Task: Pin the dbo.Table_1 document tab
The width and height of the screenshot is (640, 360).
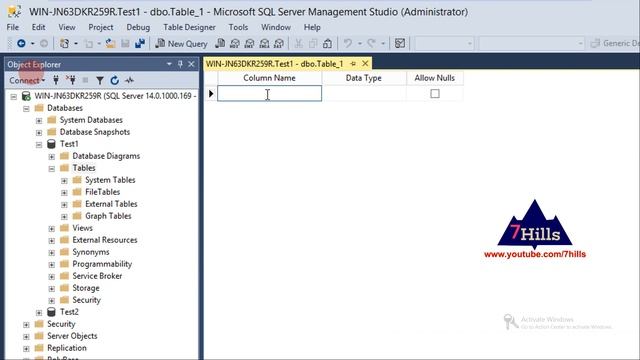Action: pos(353,64)
